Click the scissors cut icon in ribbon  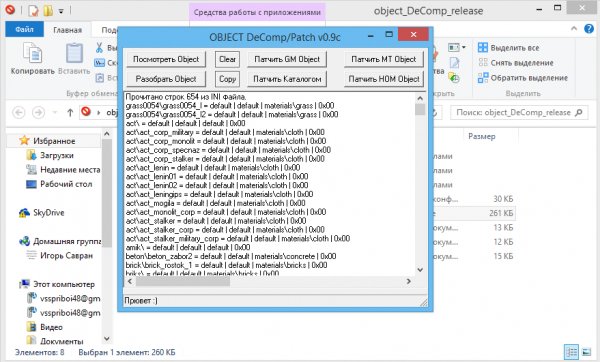tap(99, 48)
